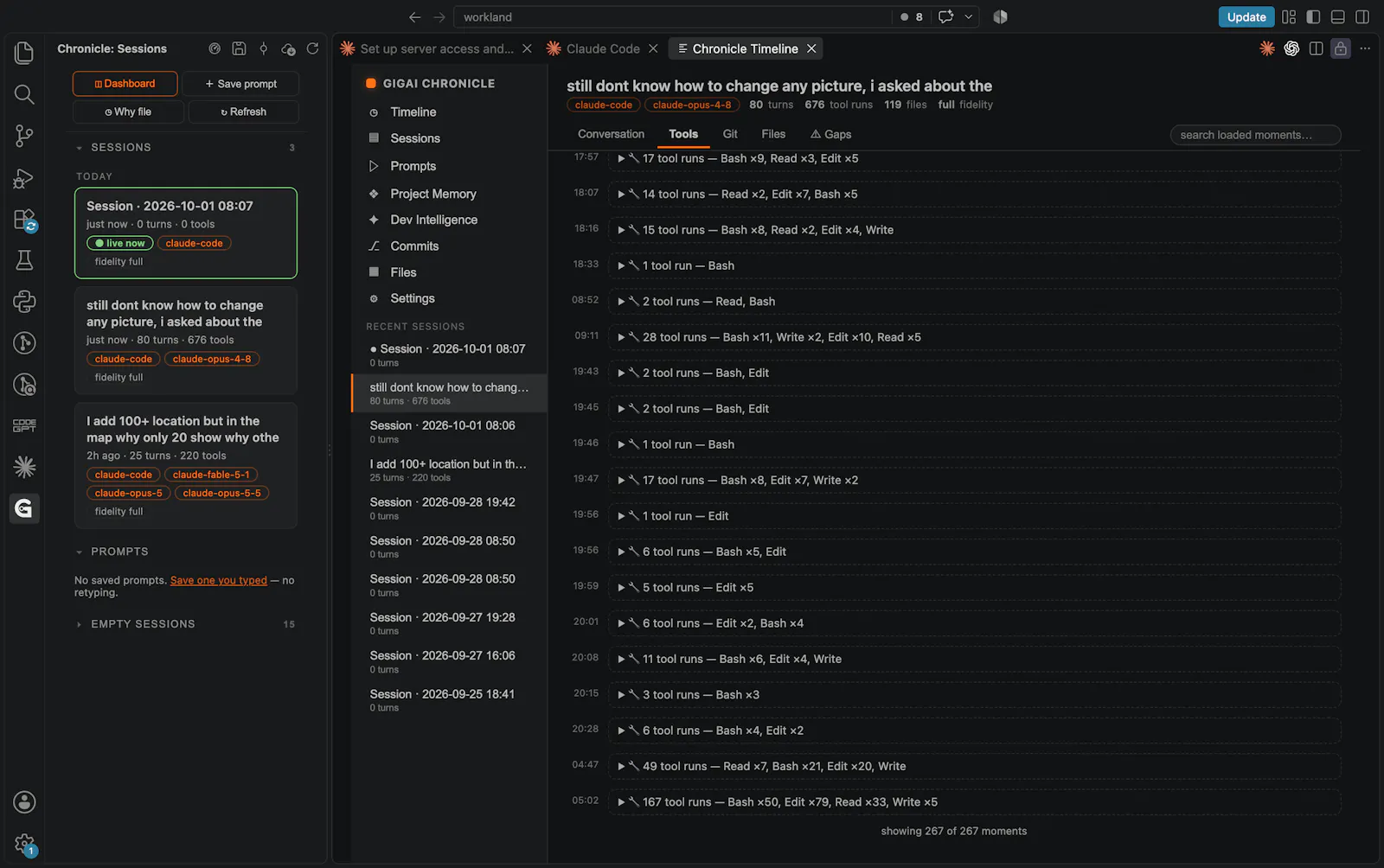Open the Explorer view in activity bar
This screenshot has height=868, width=1384.
coord(24,53)
